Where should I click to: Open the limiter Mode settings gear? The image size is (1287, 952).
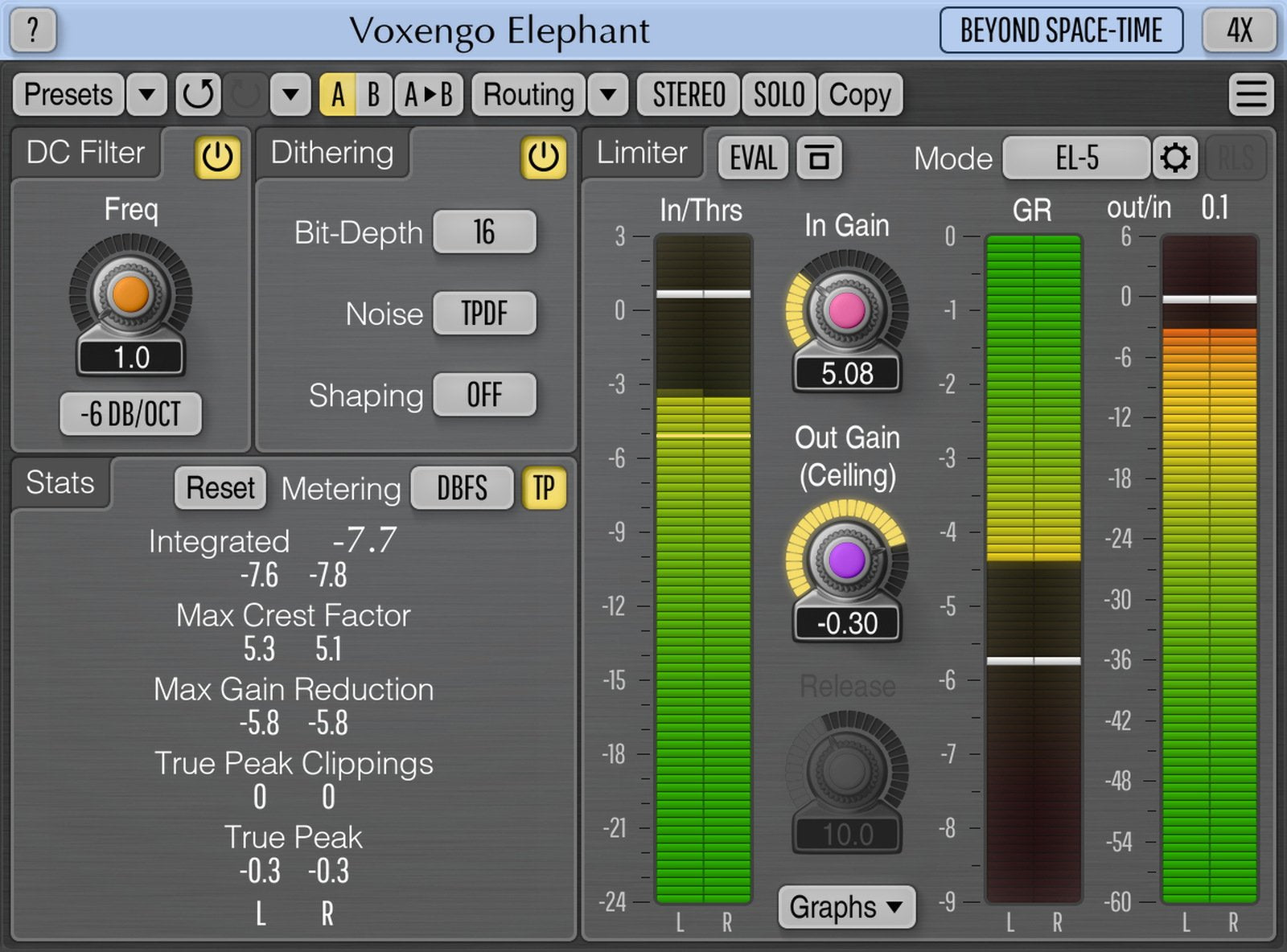point(1176,158)
